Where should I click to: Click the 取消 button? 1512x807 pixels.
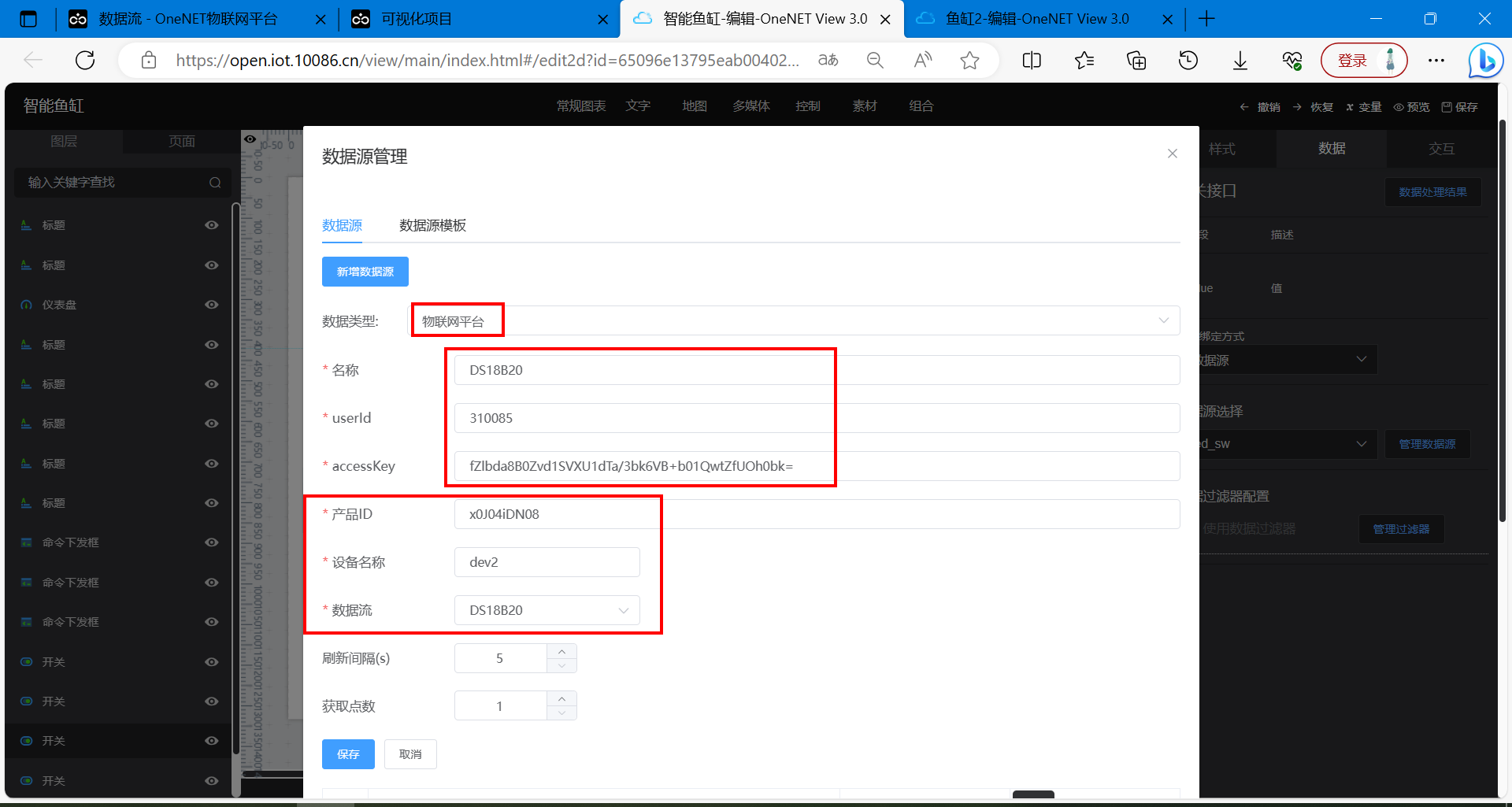click(x=410, y=754)
